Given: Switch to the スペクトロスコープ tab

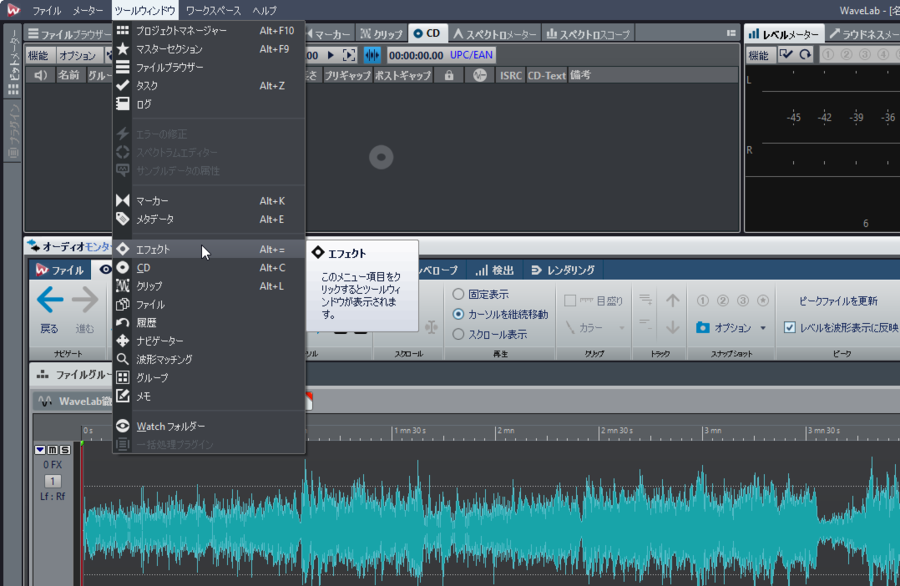Looking at the screenshot, I should (x=588, y=34).
